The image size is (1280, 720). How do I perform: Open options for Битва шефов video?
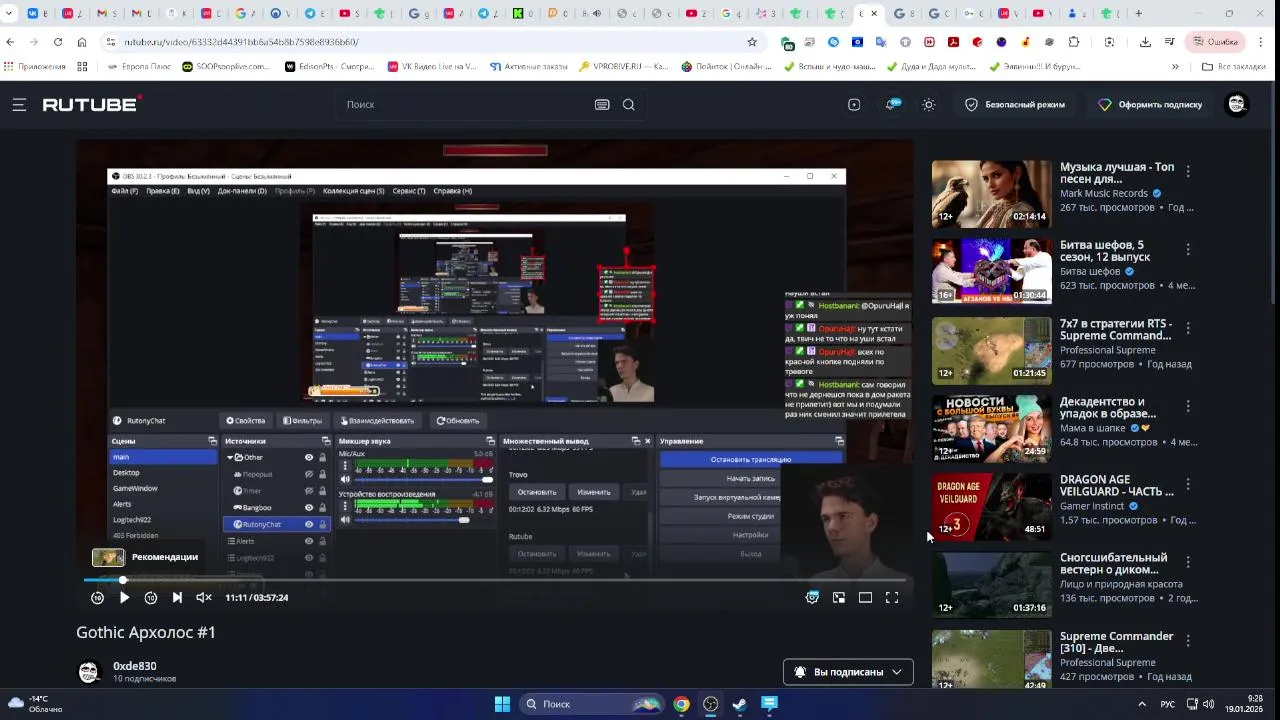(x=1188, y=249)
